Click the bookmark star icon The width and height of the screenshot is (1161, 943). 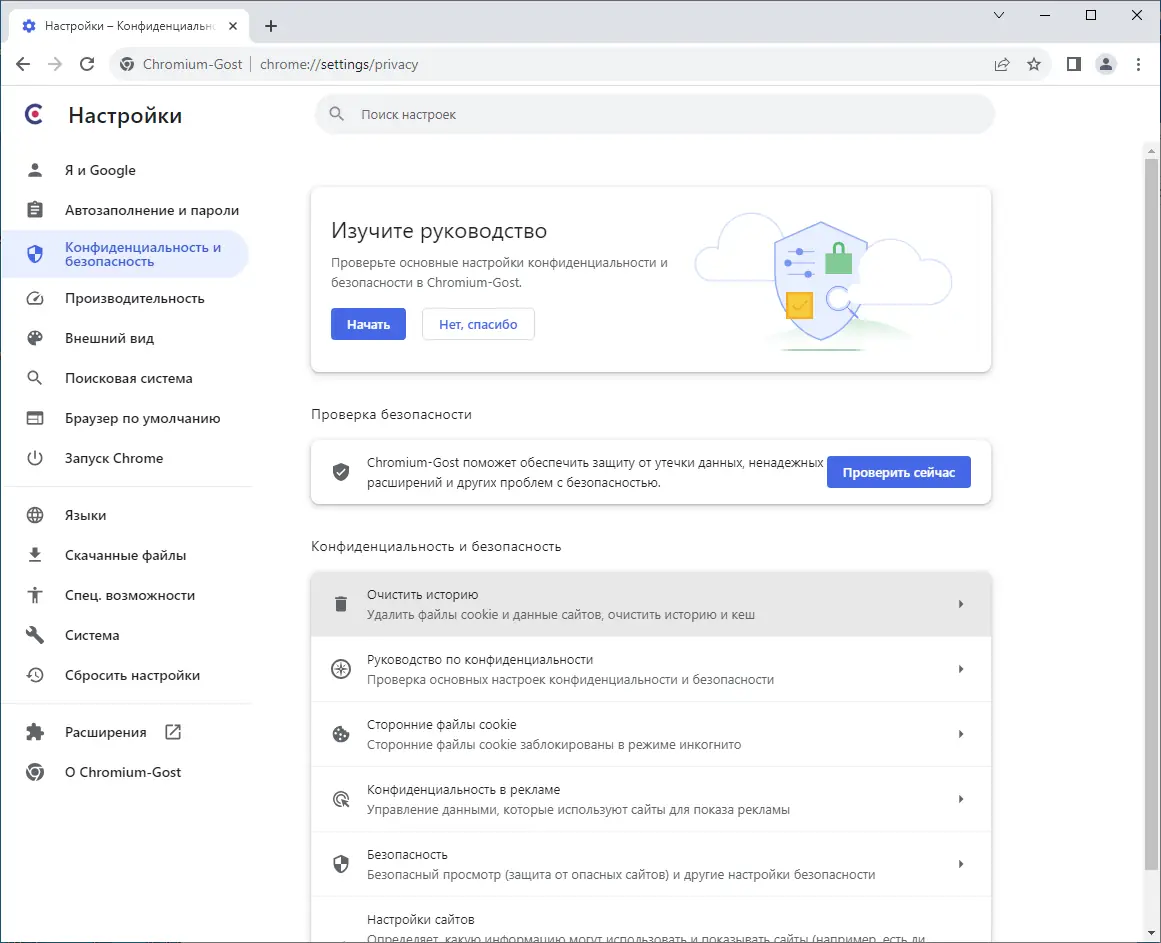coord(1034,64)
